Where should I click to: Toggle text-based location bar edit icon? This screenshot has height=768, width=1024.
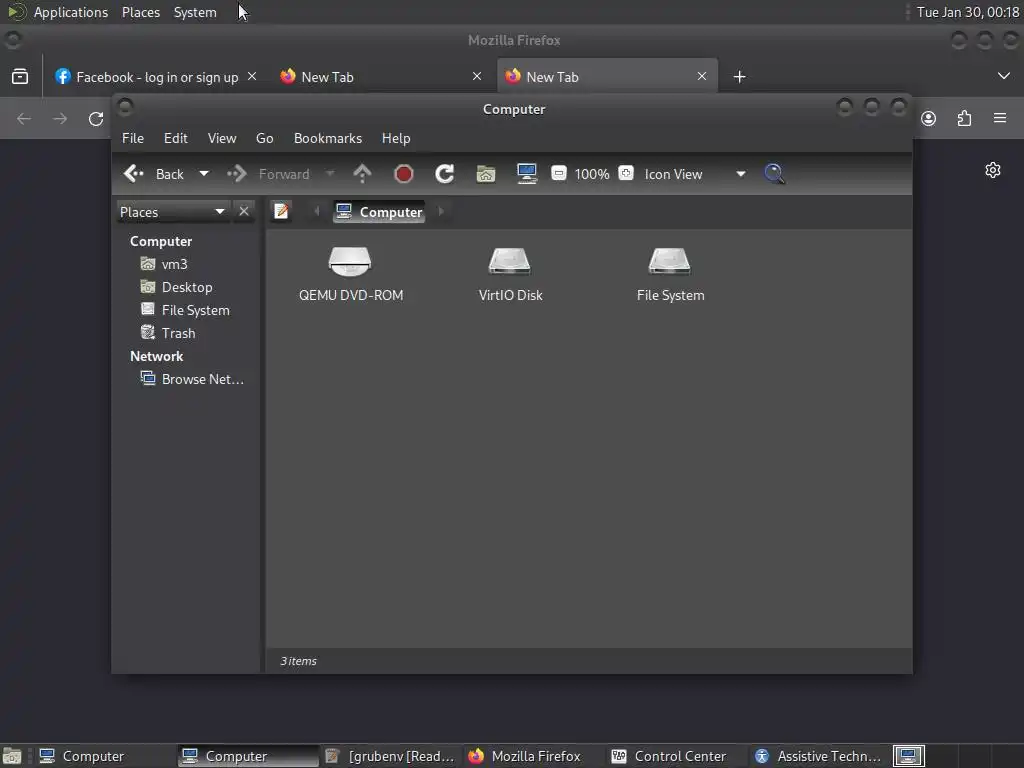click(x=281, y=211)
